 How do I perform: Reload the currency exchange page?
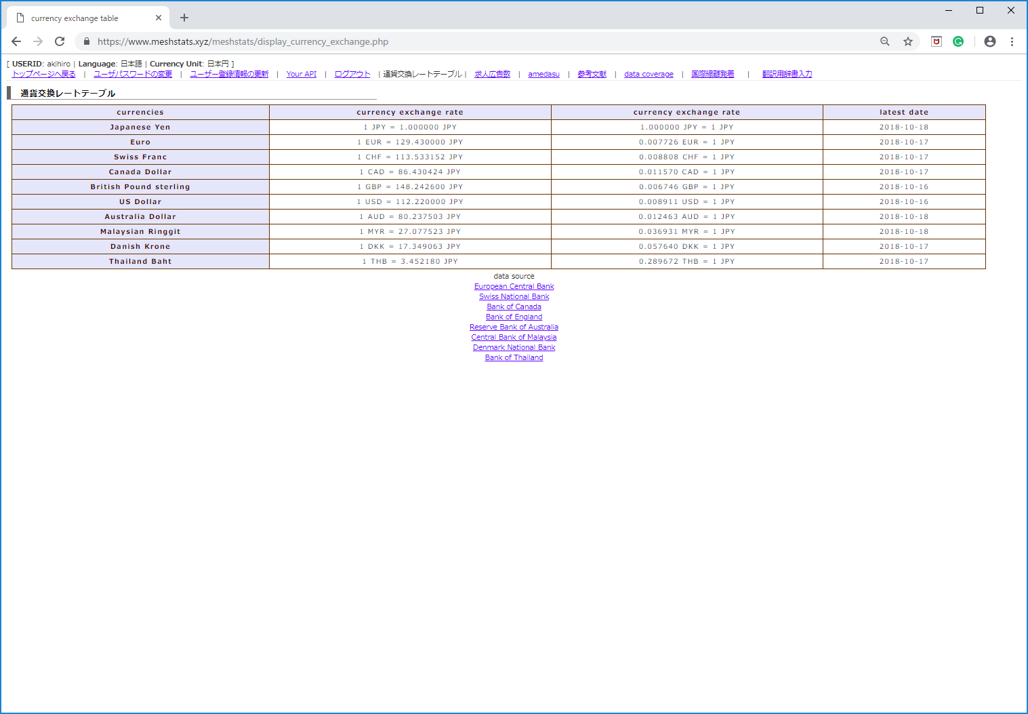[x=59, y=42]
